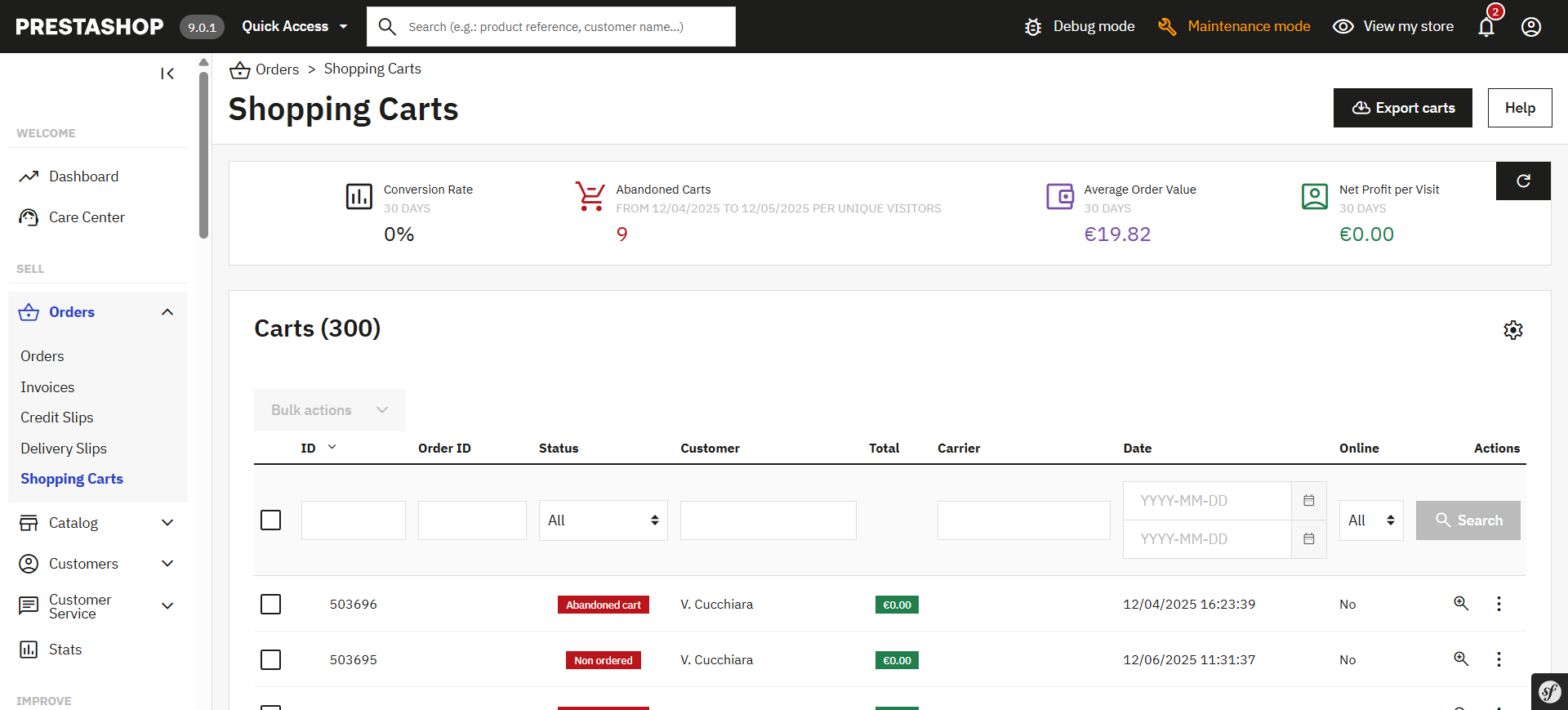The image size is (1568, 710).
Task: Open the Carts grid settings gear
Action: (x=1513, y=330)
